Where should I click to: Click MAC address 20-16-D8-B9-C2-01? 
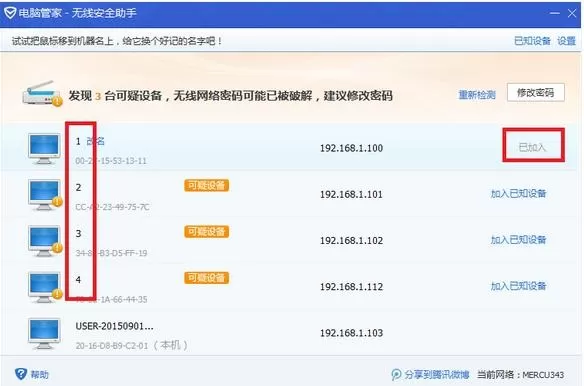coord(112,346)
